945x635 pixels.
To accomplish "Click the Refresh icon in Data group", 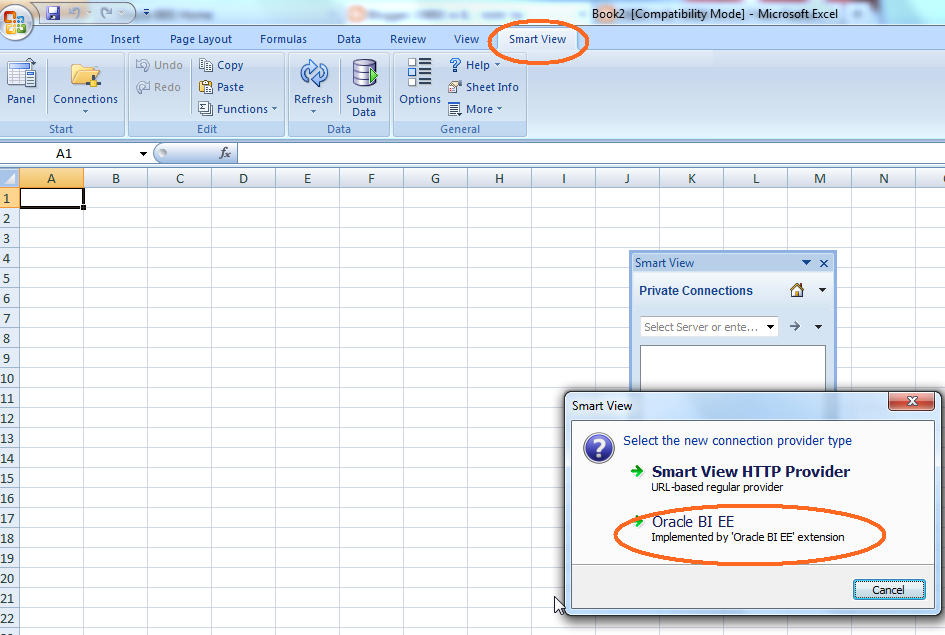I will tap(313, 84).
